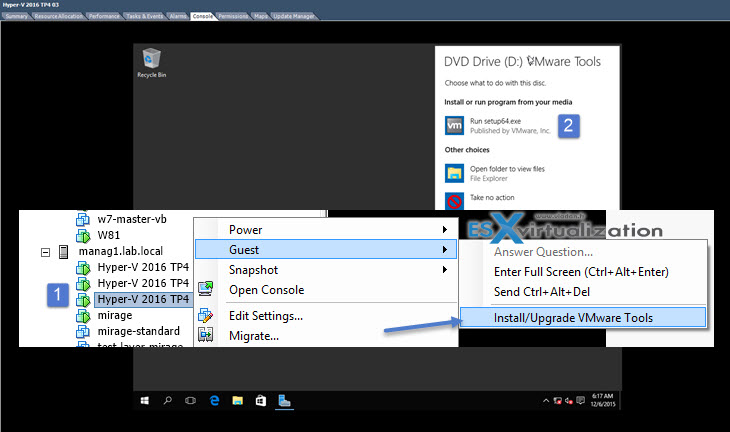
Task: Click the Edit Settings pencil icon
Action: pos(205,316)
